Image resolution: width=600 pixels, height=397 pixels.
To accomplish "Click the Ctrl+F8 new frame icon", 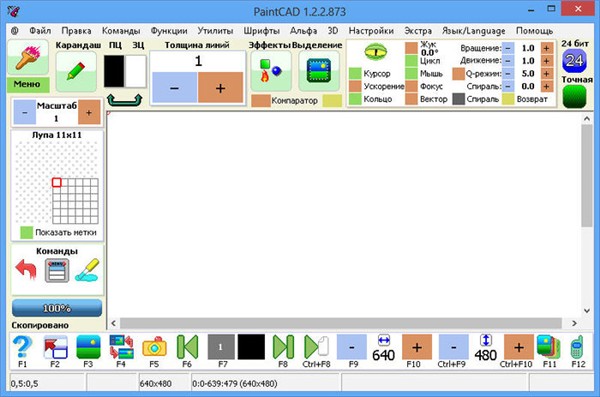I will (x=316, y=347).
